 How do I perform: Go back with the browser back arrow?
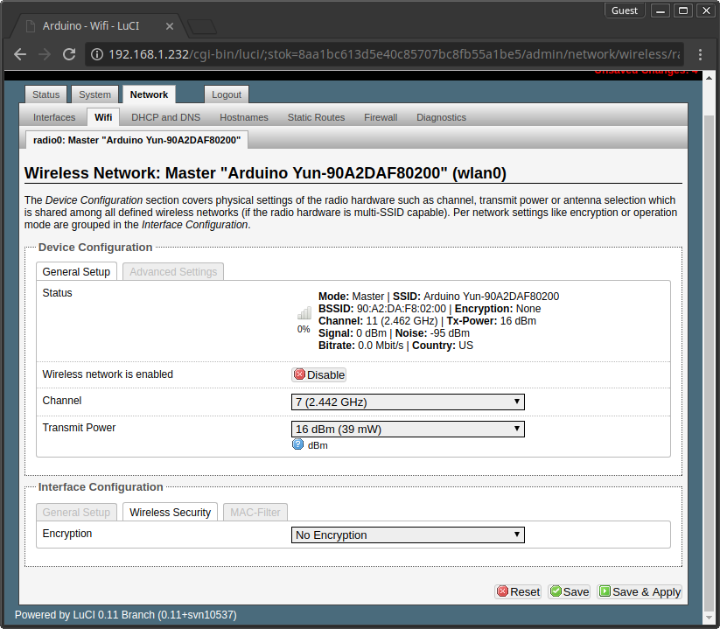pos(20,55)
